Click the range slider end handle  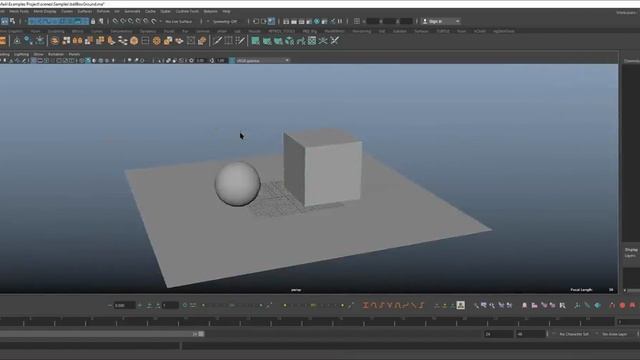point(201,334)
